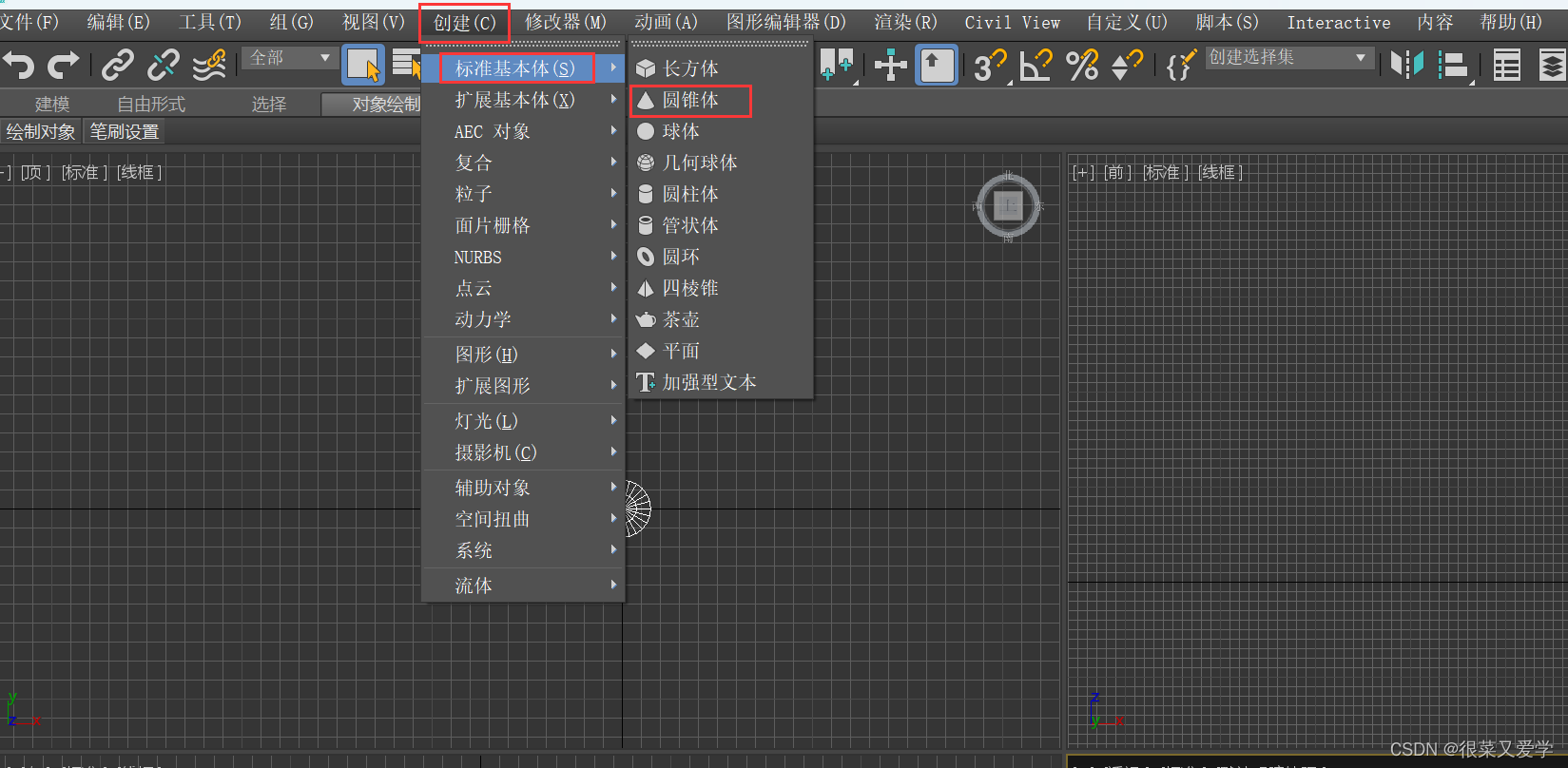Click the 笔刷设置 panel button
The width and height of the screenshot is (1568, 768).
click(125, 132)
